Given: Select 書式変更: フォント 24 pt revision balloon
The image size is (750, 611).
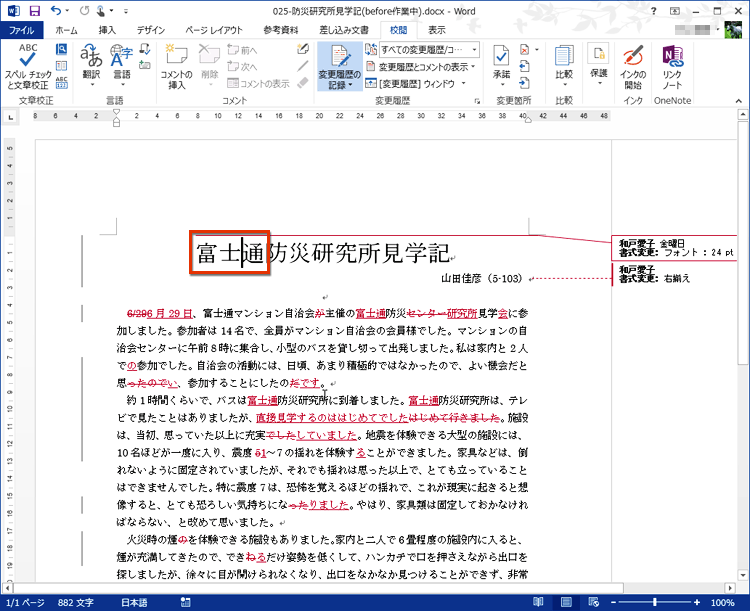Looking at the screenshot, I should point(674,248).
